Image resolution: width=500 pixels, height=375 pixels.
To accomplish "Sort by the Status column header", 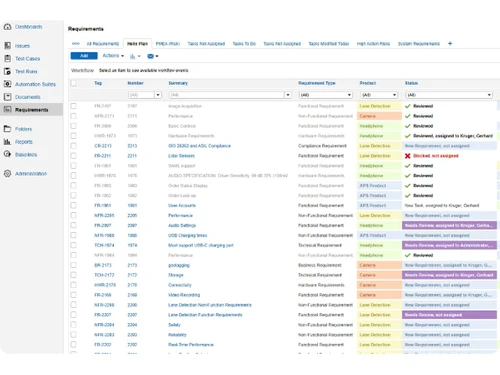I will click(x=411, y=83).
